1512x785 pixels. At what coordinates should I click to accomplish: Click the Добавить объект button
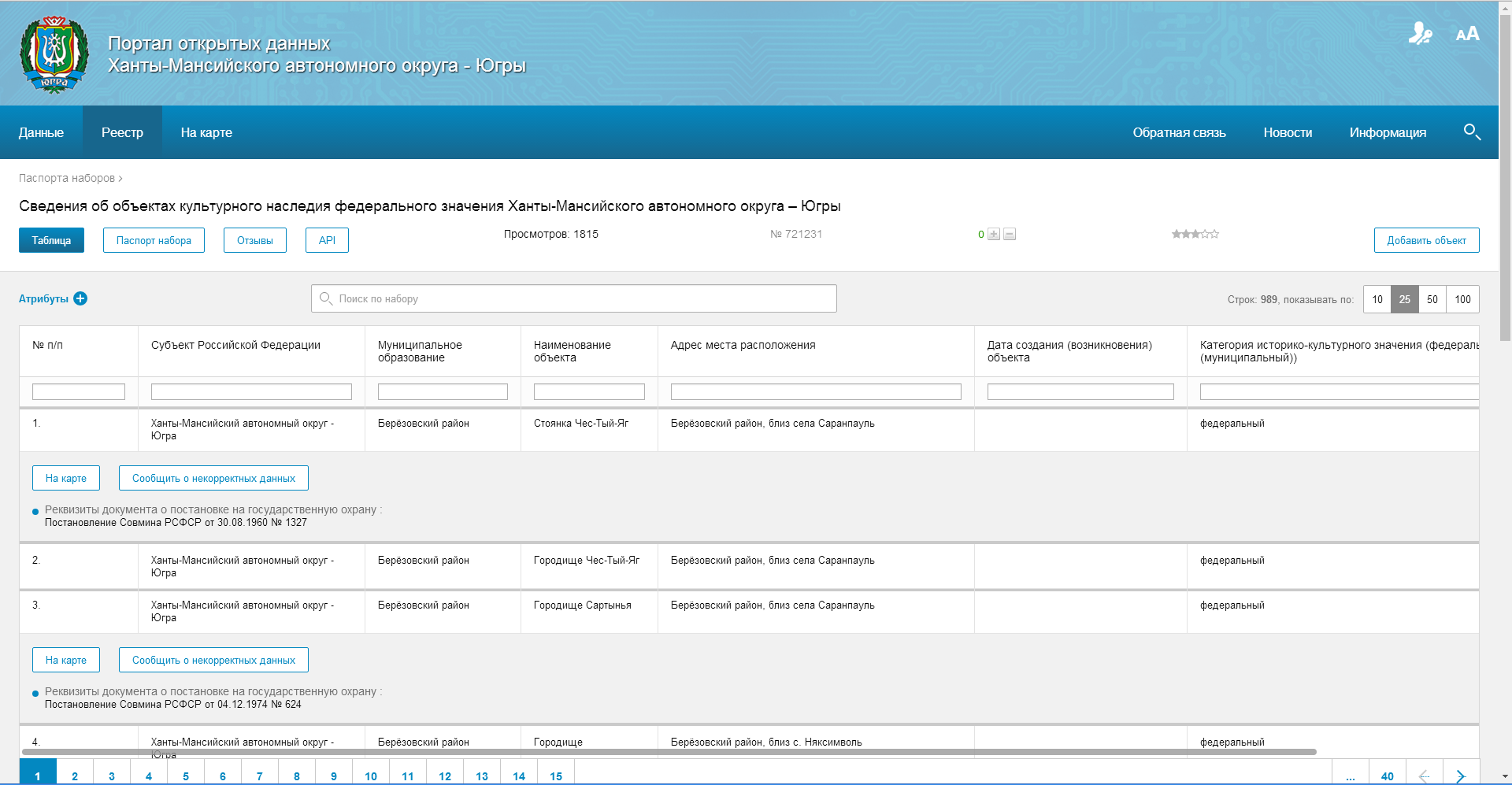pyautogui.click(x=1426, y=240)
